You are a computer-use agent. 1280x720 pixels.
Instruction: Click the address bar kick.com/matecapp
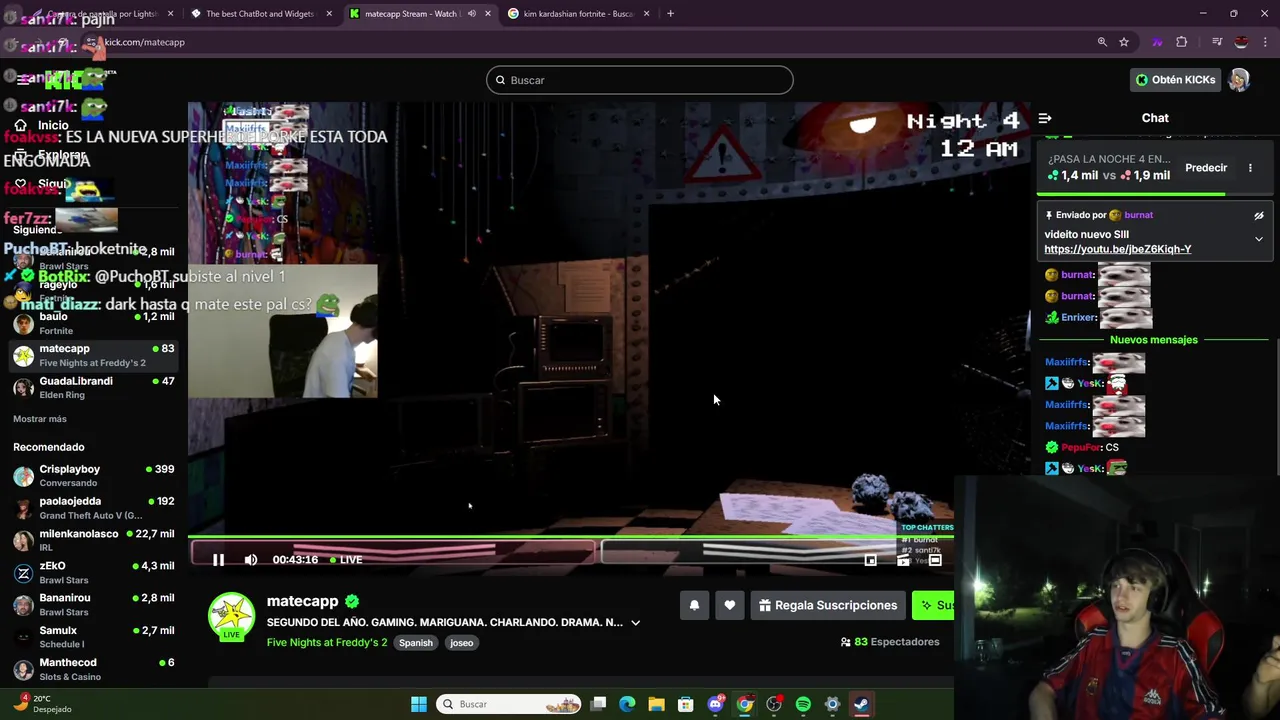[145, 42]
